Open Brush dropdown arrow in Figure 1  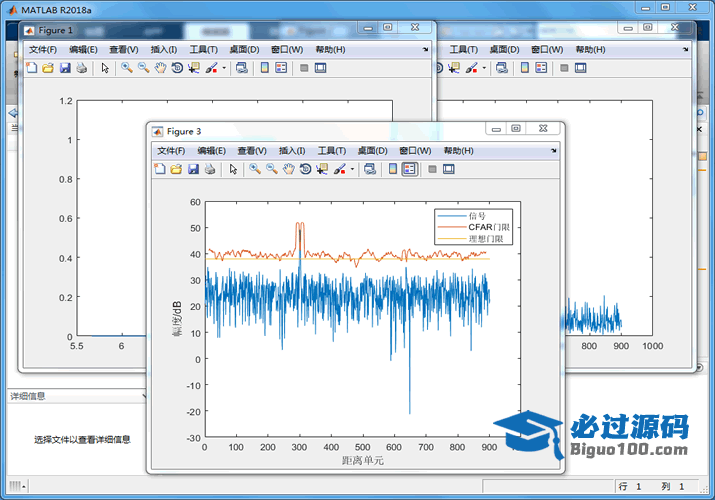224,68
